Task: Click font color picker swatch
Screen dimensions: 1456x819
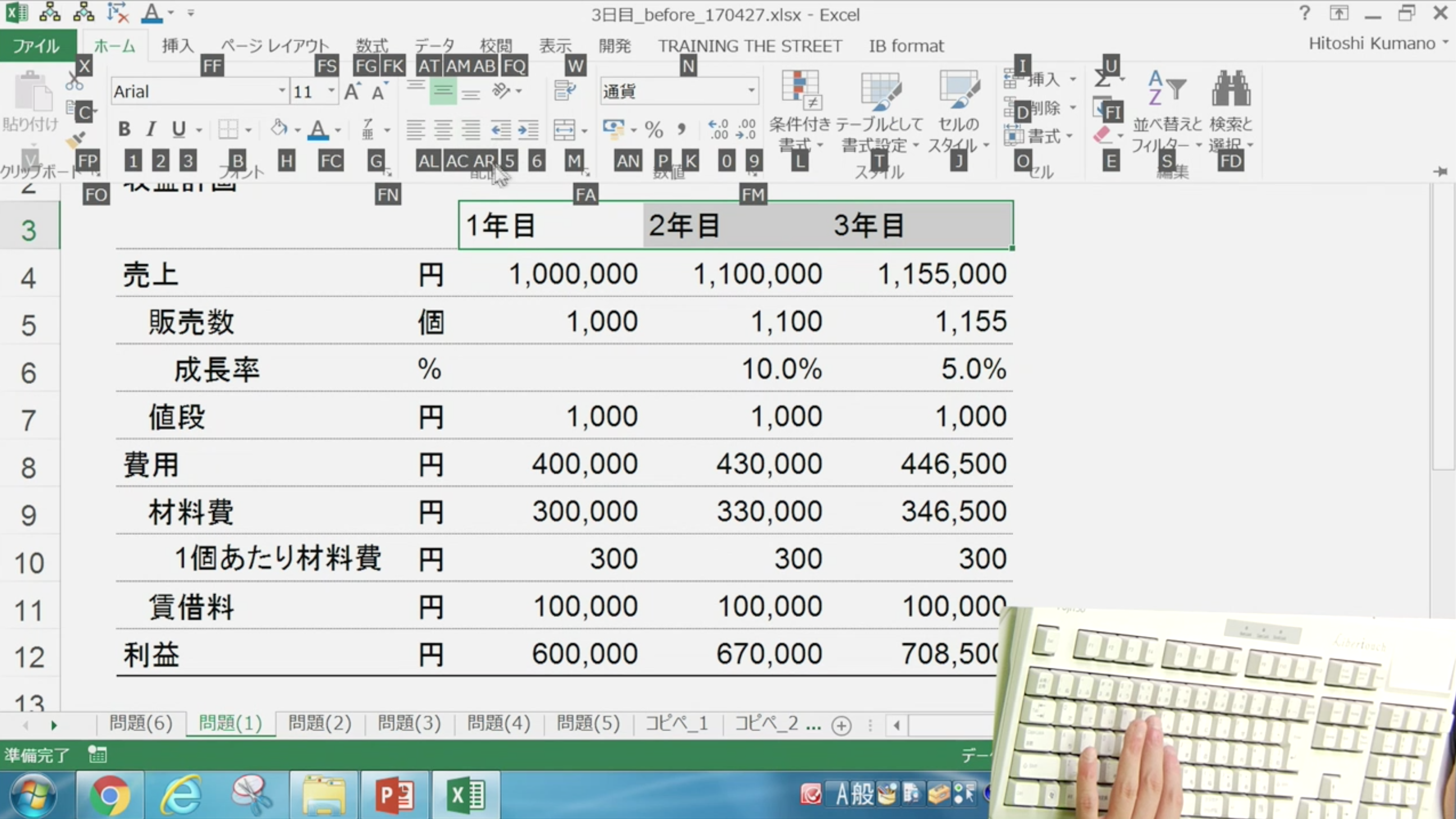Action: click(x=318, y=138)
